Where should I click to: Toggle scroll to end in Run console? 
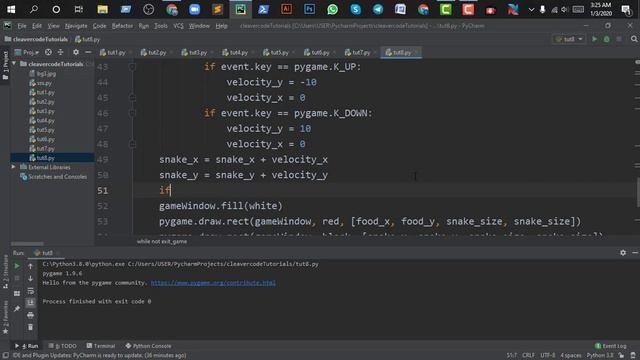click(30, 302)
